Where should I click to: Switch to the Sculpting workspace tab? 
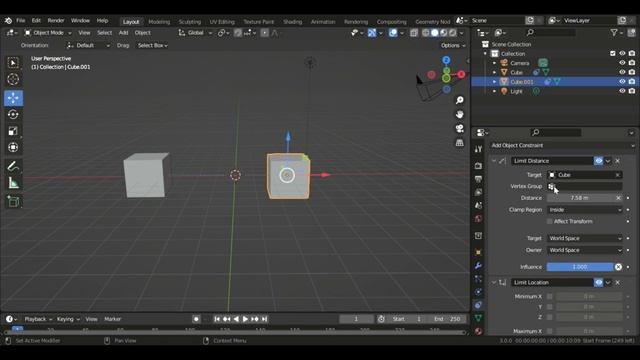[x=190, y=22]
